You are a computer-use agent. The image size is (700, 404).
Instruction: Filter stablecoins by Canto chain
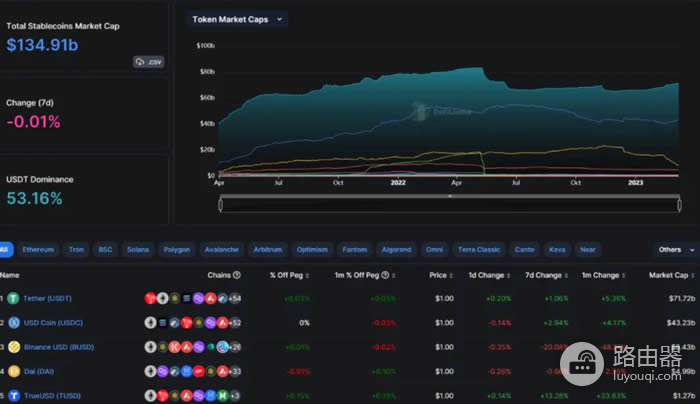point(525,250)
